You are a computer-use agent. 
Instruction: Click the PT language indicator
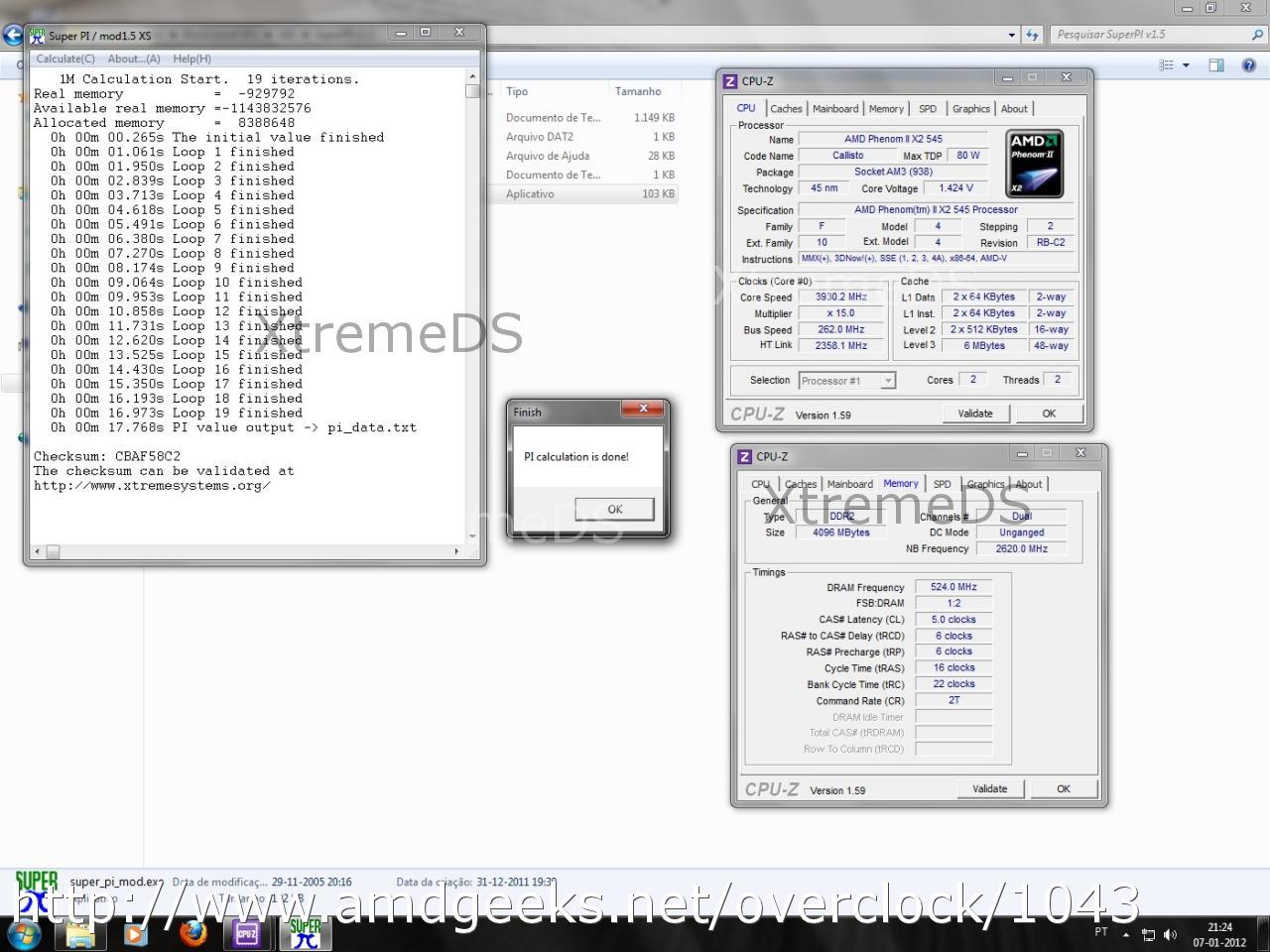1100,932
